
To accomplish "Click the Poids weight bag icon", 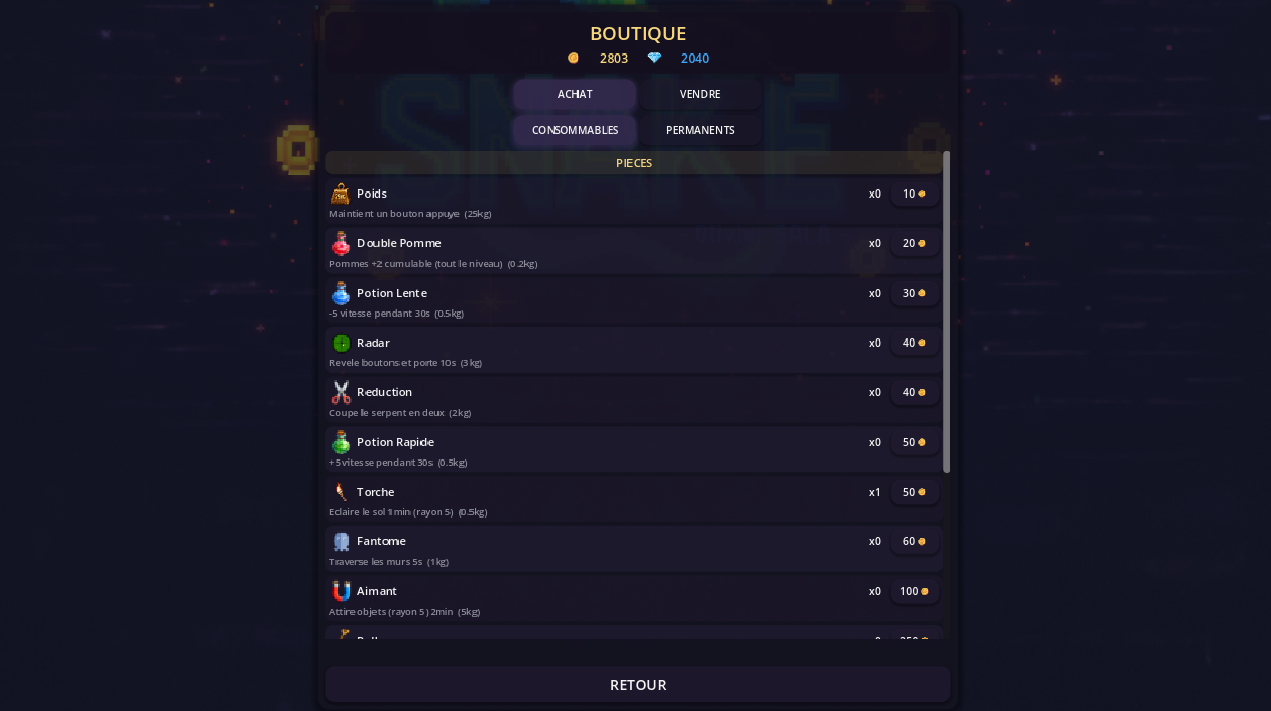I will point(341,193).
